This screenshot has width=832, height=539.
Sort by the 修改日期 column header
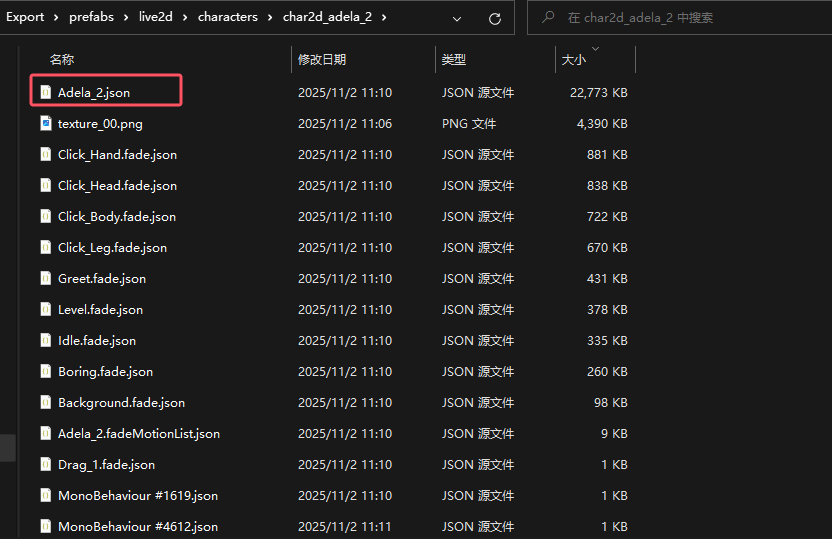[x=322, y=59]
